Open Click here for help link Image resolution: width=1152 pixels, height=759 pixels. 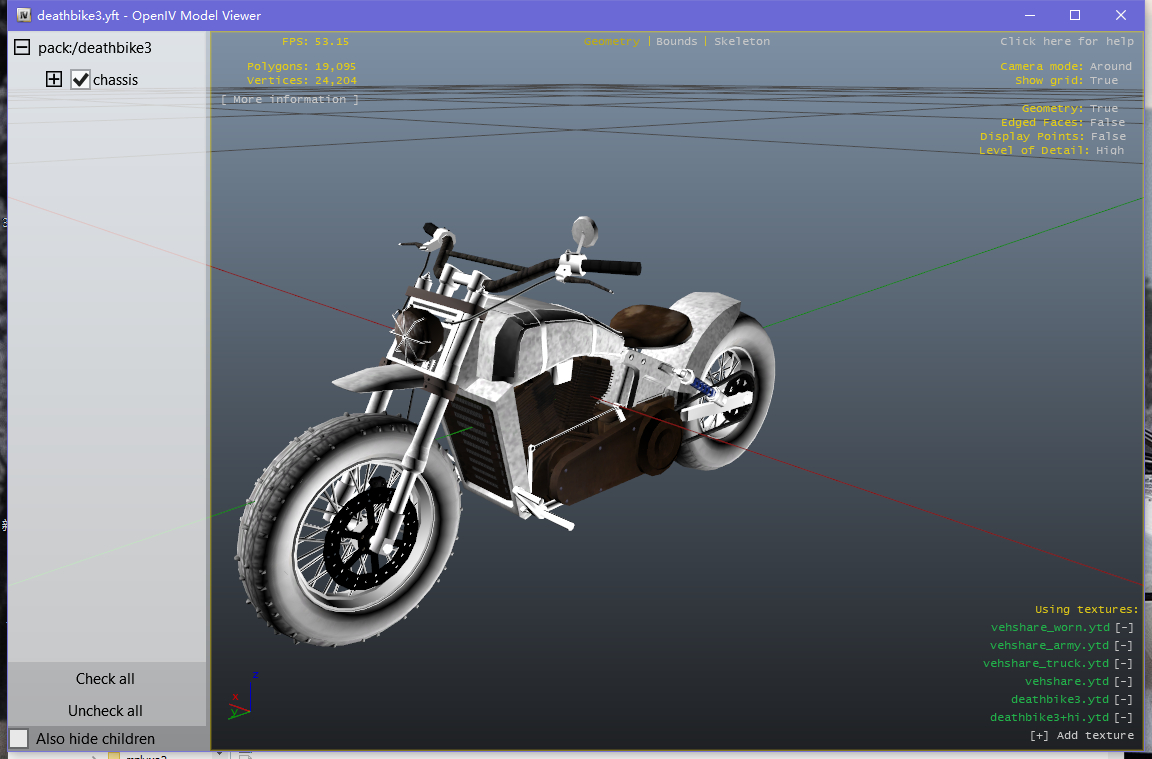pyautogui.click(x=1067, y=41)
